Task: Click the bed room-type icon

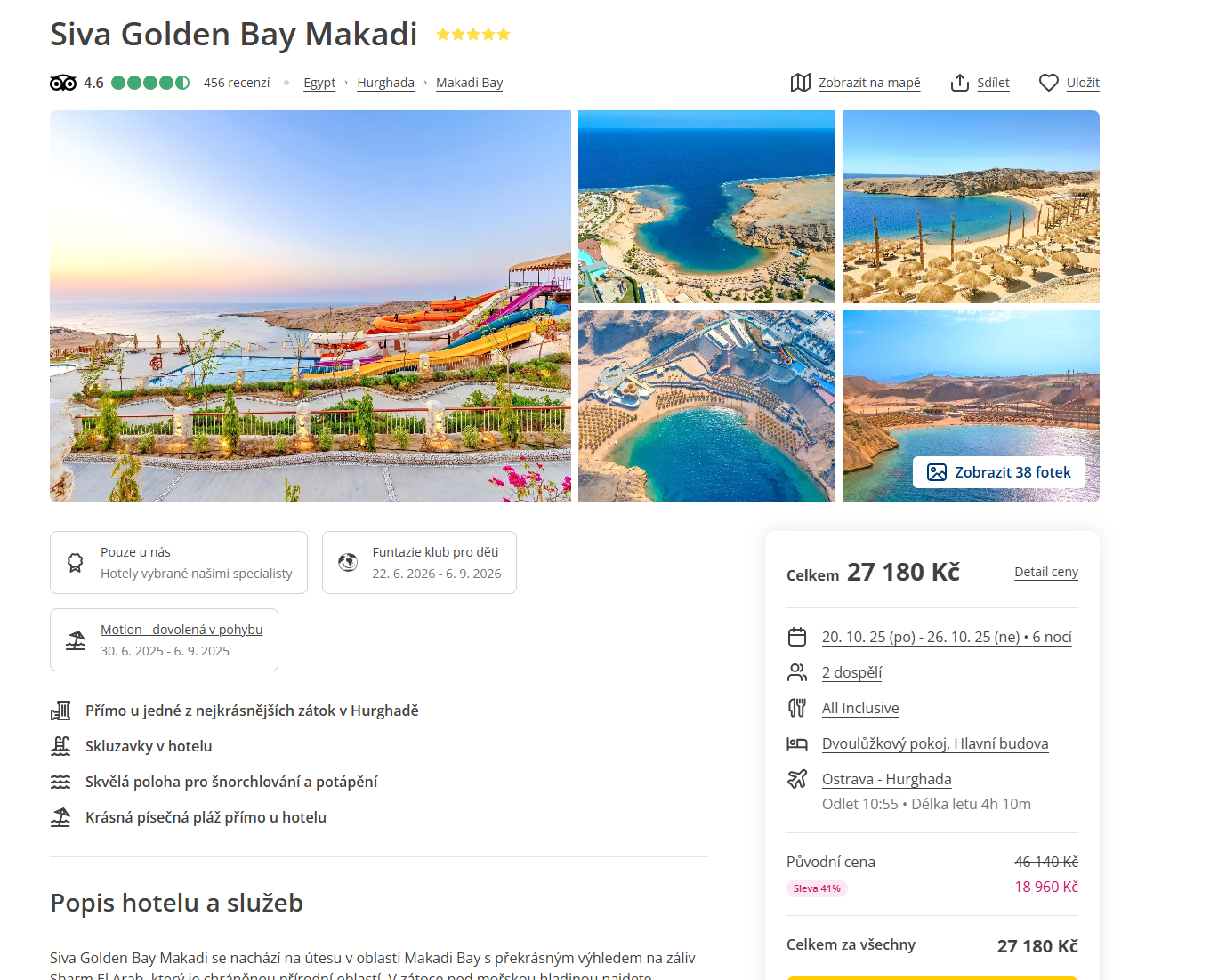Action: pos(797,743)
